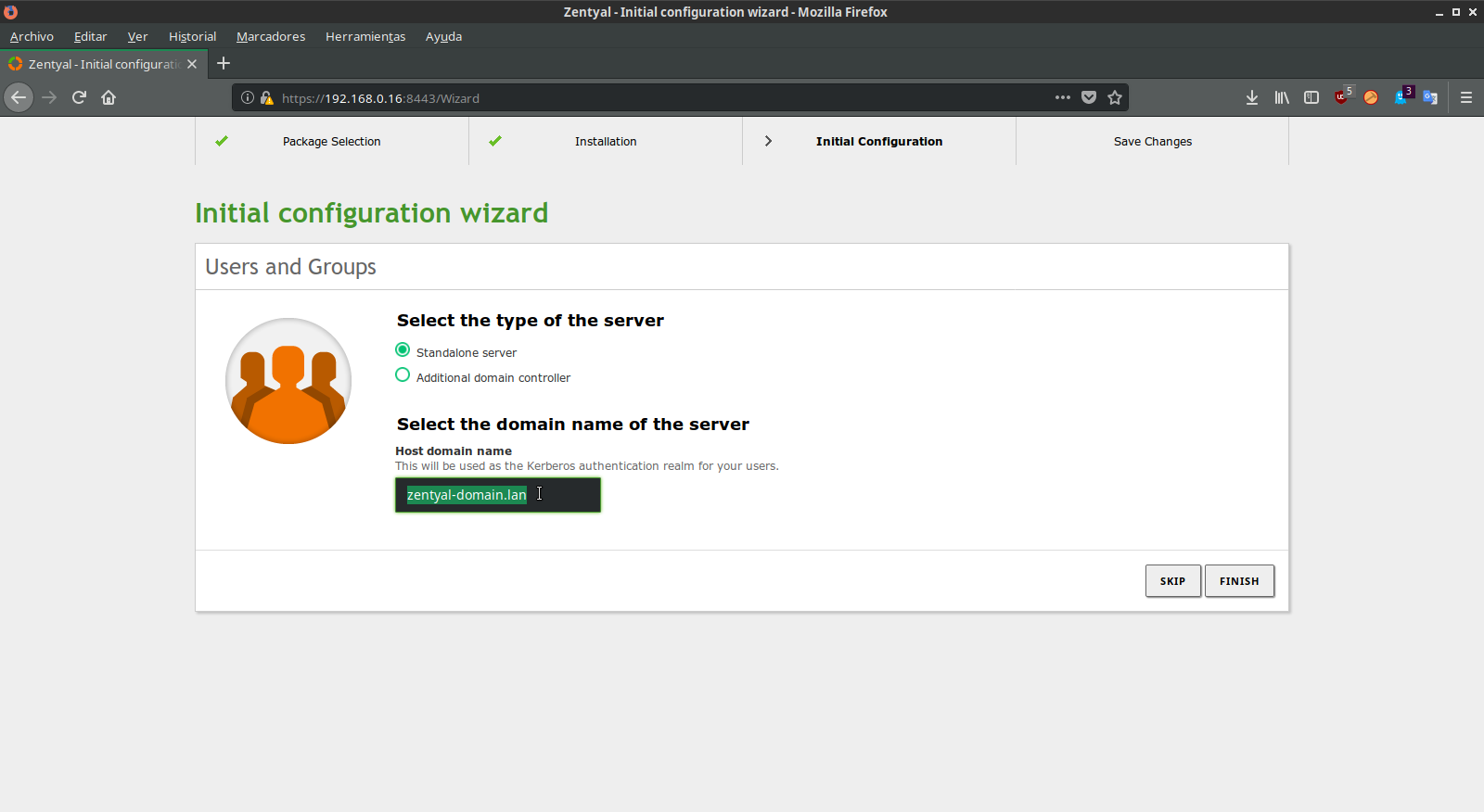Show the downloads panel
Screen dimensions: 1484x812
[x=1252, y=97]
